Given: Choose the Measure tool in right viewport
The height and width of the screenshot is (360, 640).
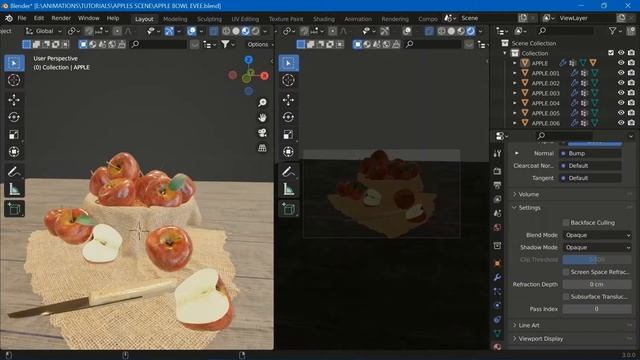Looking at the screenshot, I should pos(289,189).
